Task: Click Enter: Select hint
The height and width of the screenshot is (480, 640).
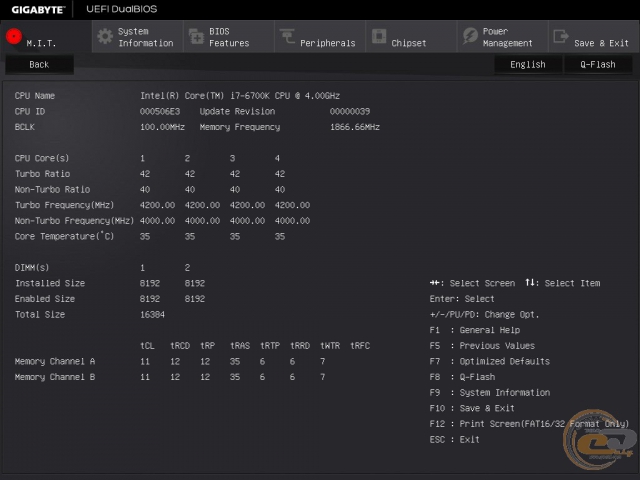Action: click(462, 299)
